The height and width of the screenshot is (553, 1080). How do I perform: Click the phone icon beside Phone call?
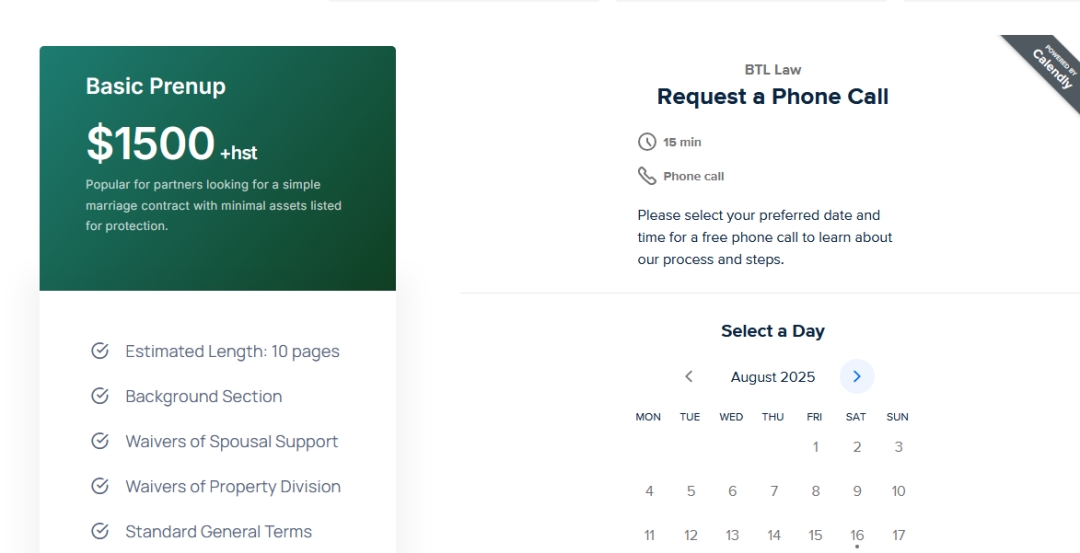[647, 176]
